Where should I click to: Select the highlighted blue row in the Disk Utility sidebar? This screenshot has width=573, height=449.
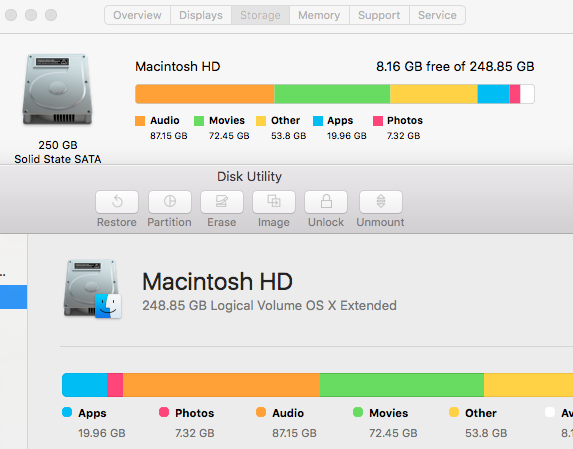coord(14,297)
